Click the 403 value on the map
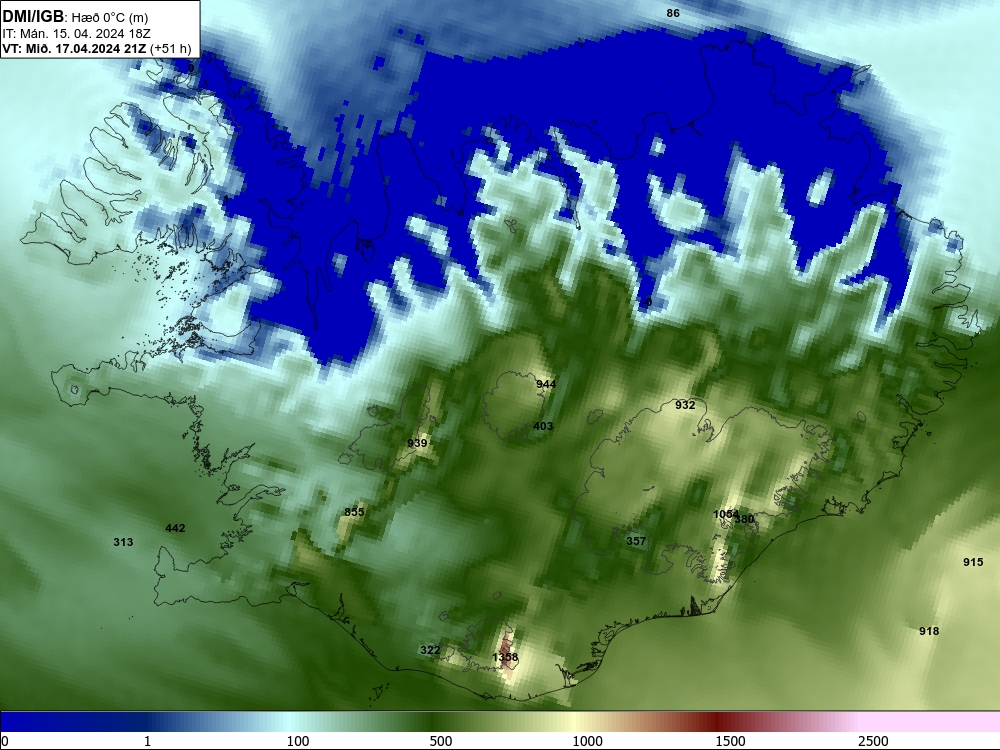Image resolution: width=1000 pixels, height=750 pixels. 543,426
